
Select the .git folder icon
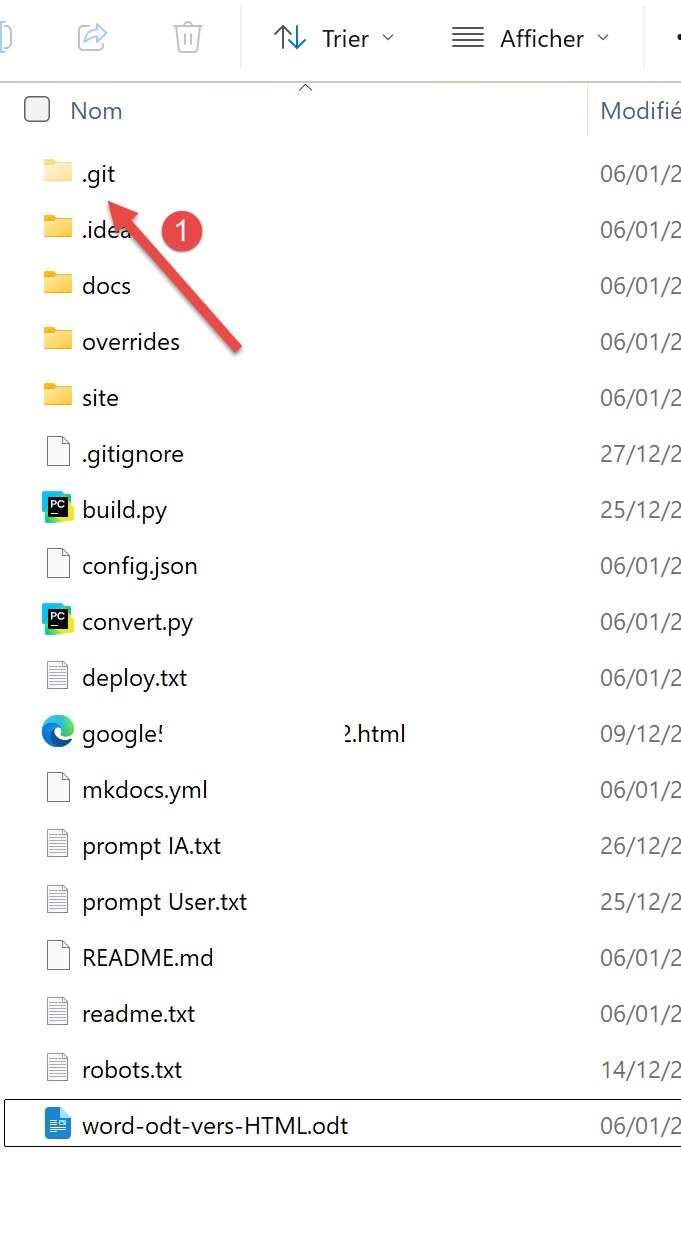click(x=58, y=172)
